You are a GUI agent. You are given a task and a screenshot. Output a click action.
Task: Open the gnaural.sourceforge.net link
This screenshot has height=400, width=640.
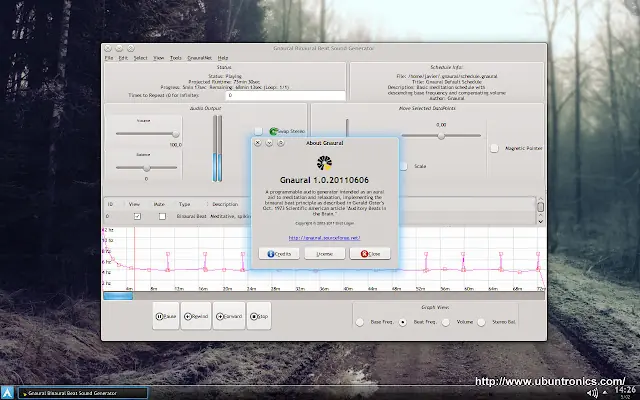click(324, 238)
